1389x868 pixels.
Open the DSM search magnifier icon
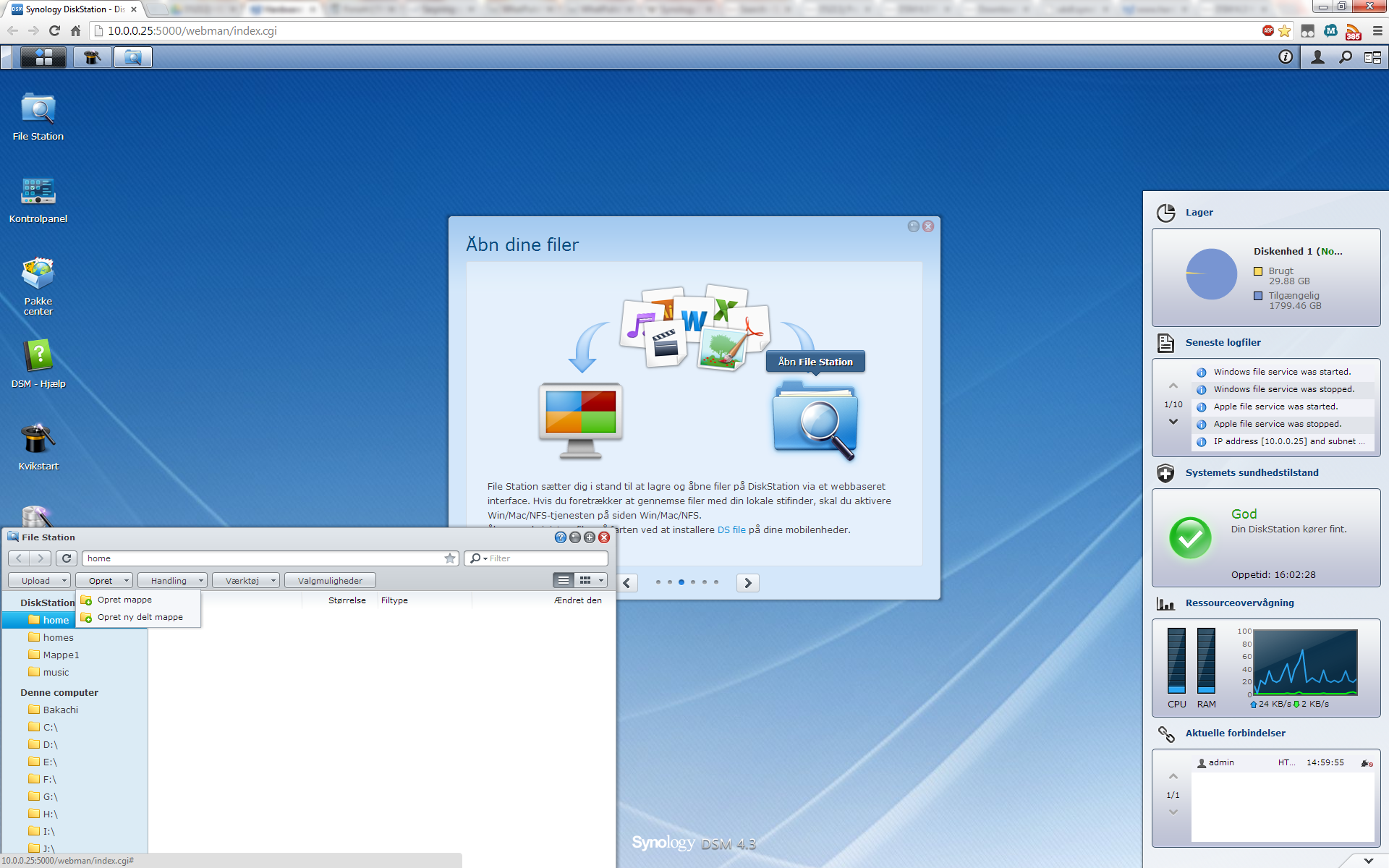tap(1346, 57)
